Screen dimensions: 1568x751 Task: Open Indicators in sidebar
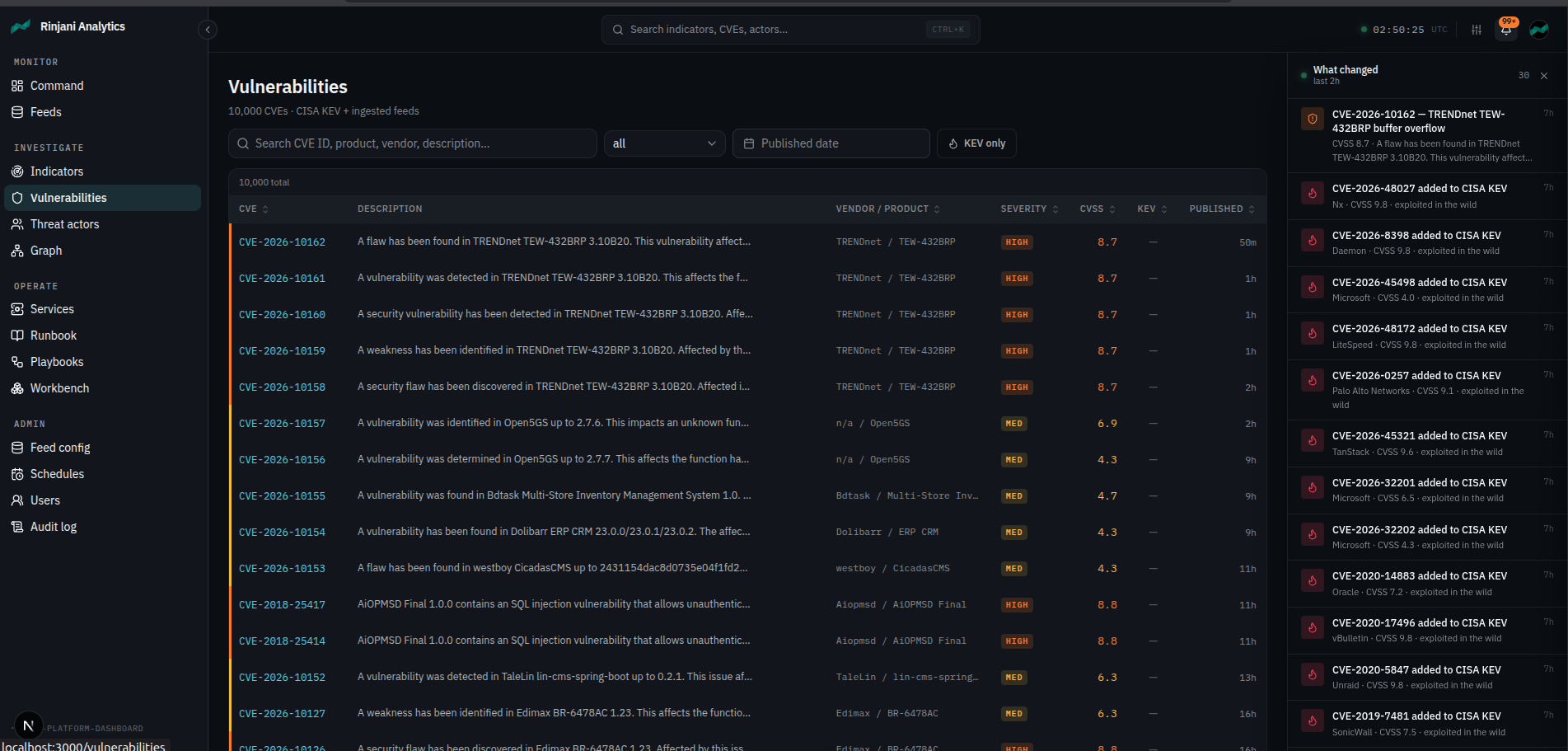pyautogui.click(x=103, y=171)
